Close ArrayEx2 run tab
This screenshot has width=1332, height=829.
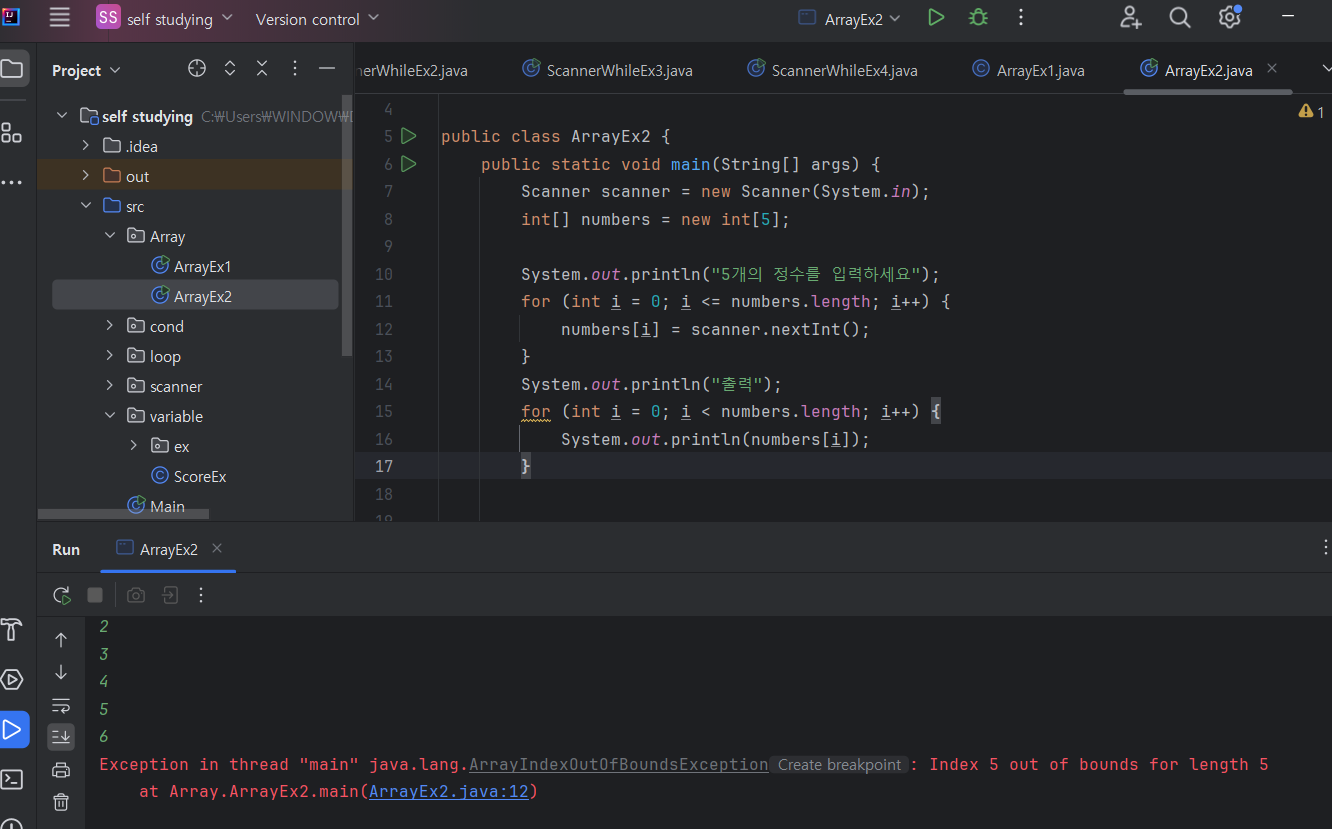217,548
